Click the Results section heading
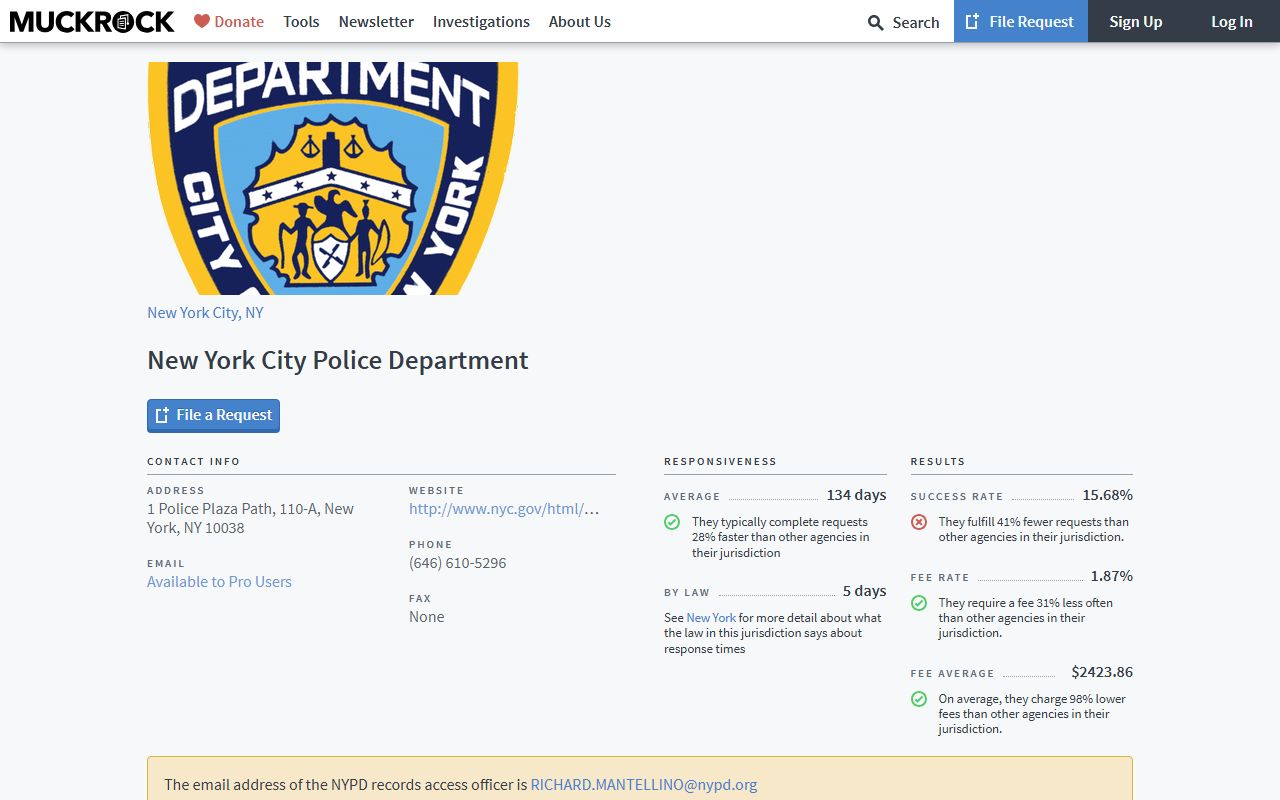Image resolution: width=1280 pixels, height=800 pixels. tap(937, 462)
